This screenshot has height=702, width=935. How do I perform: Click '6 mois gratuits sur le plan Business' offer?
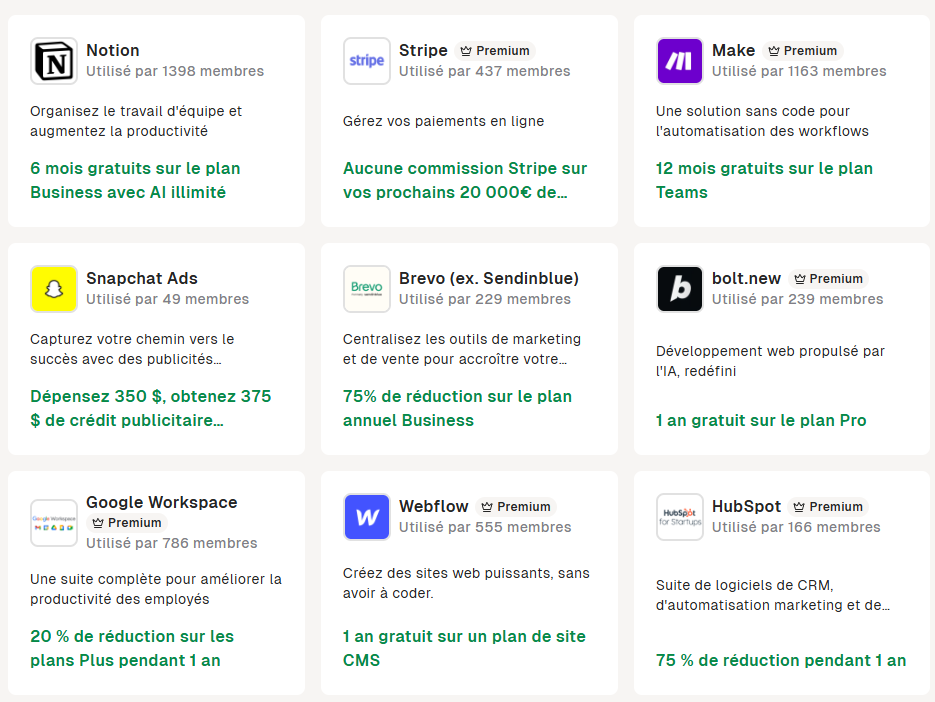pos(135,180)
